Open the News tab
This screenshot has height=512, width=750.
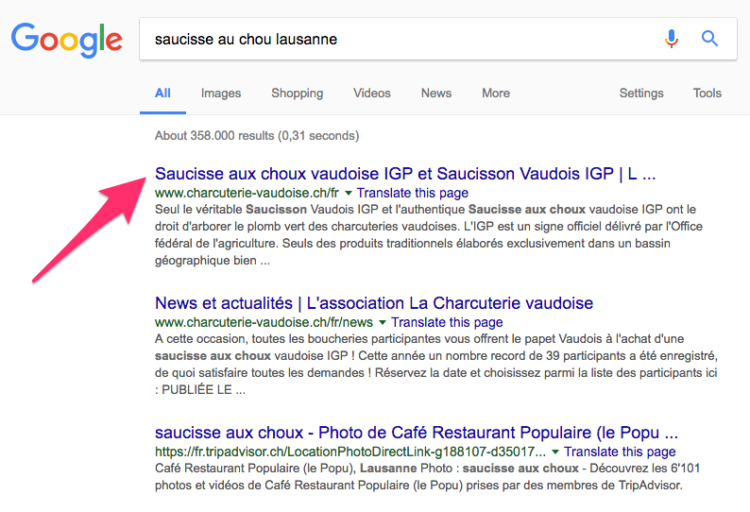[x=436, y=93]
